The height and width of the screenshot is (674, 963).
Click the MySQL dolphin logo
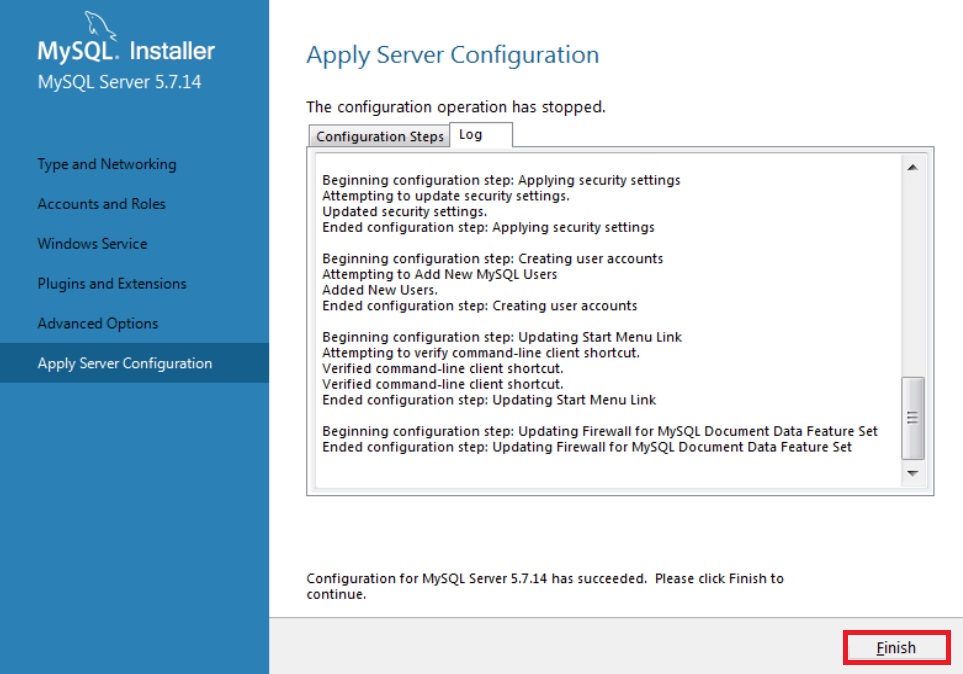[x=99, y=25]
